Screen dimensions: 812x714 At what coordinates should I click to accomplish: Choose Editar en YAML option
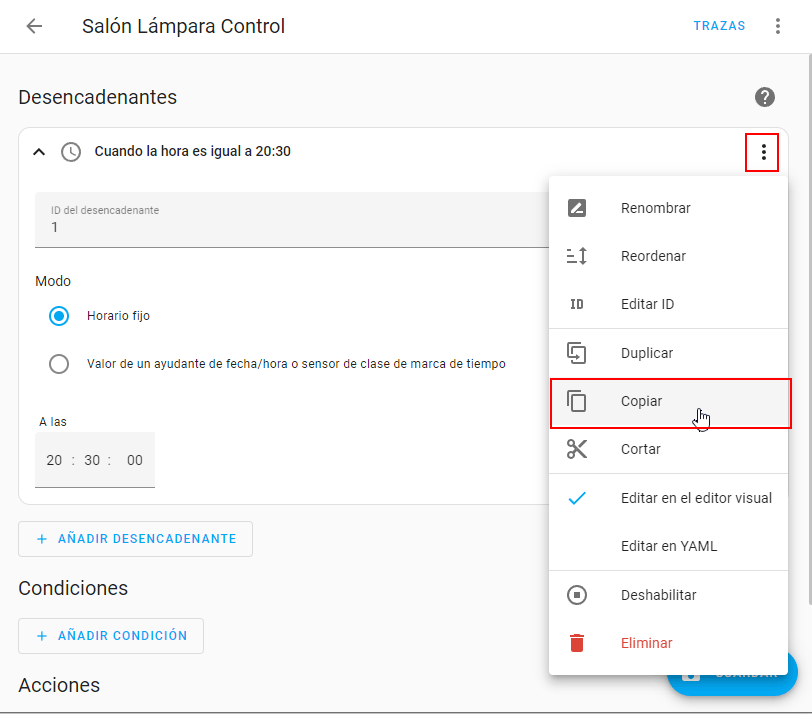pos(668,546)
